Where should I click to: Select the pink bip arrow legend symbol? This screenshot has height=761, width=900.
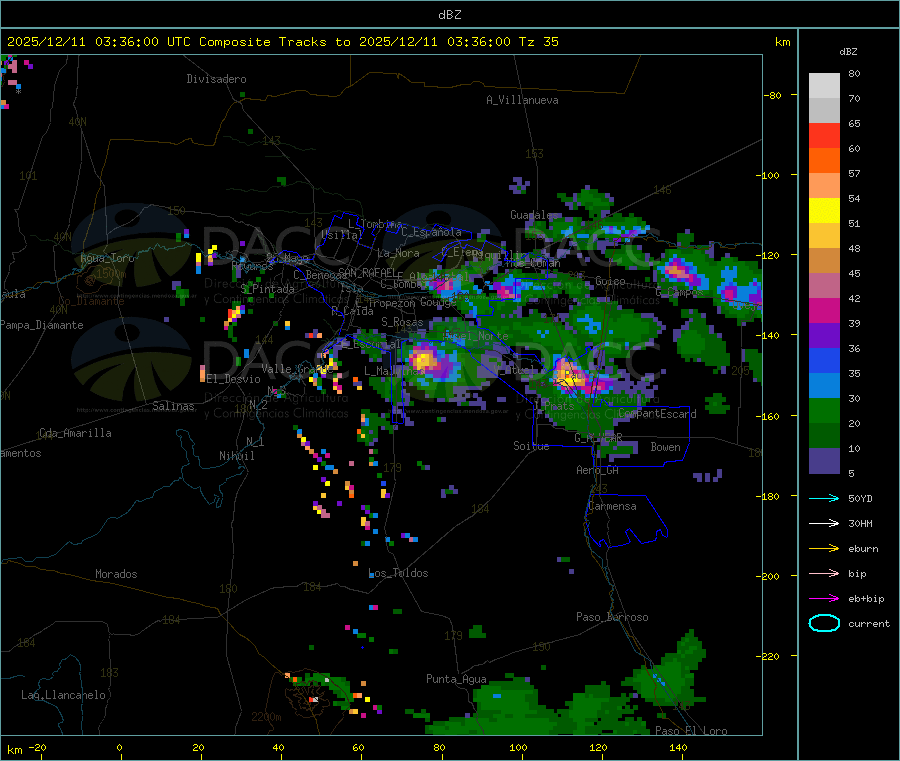coord(824,573)
